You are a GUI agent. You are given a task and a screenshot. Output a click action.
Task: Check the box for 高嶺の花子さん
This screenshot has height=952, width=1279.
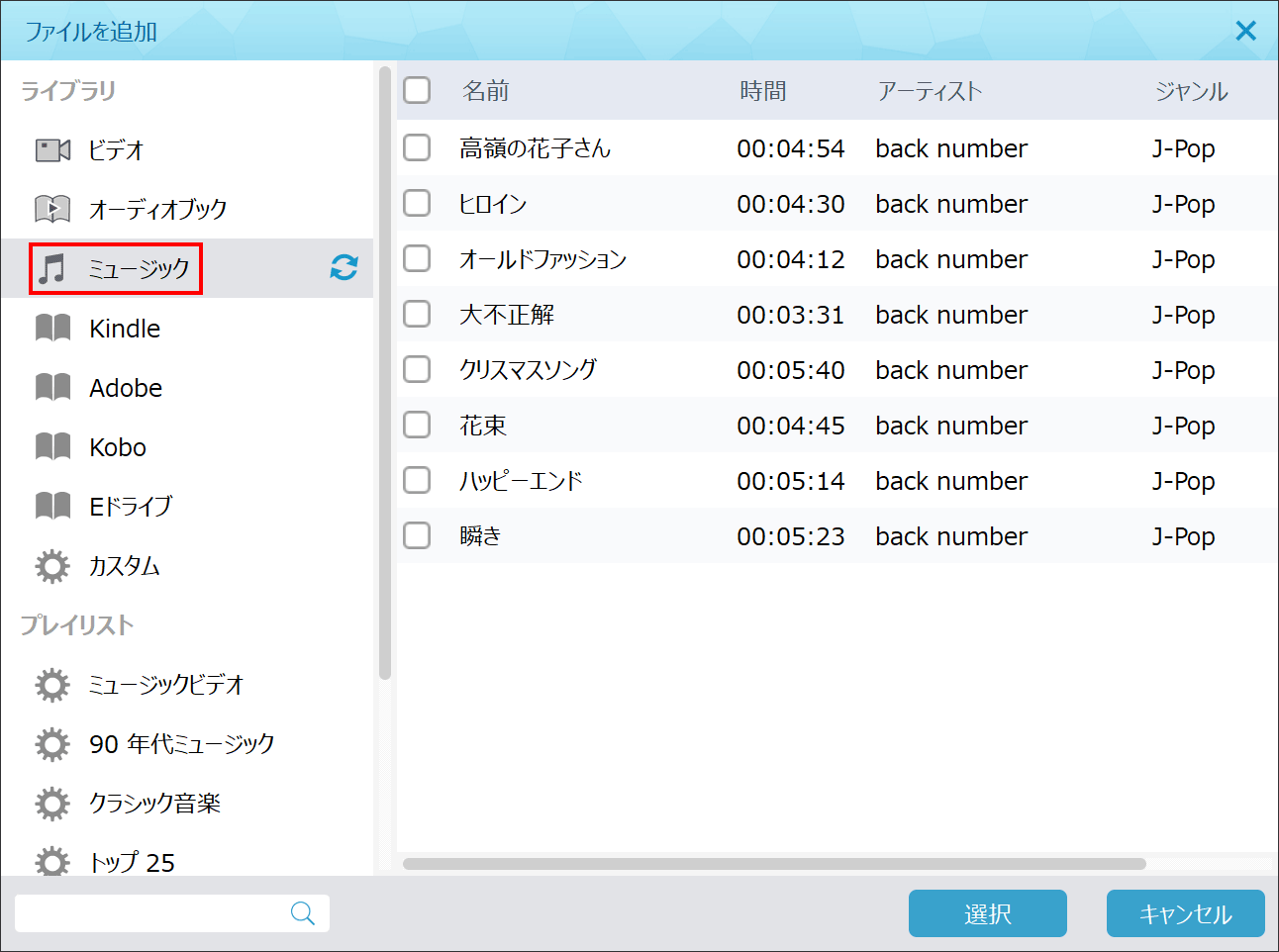[x=417, y=147]
